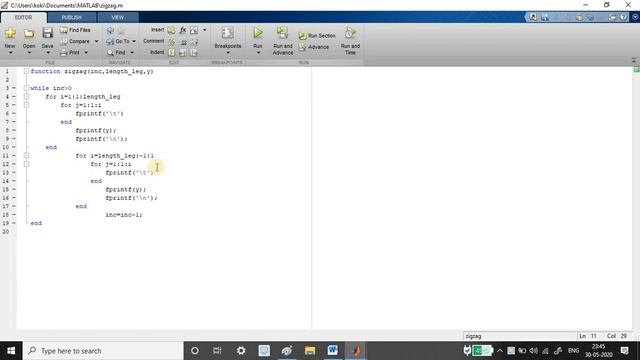
Task: Collapse the function block on line 1
Action: pyautogui.click(x=26, y=71)
